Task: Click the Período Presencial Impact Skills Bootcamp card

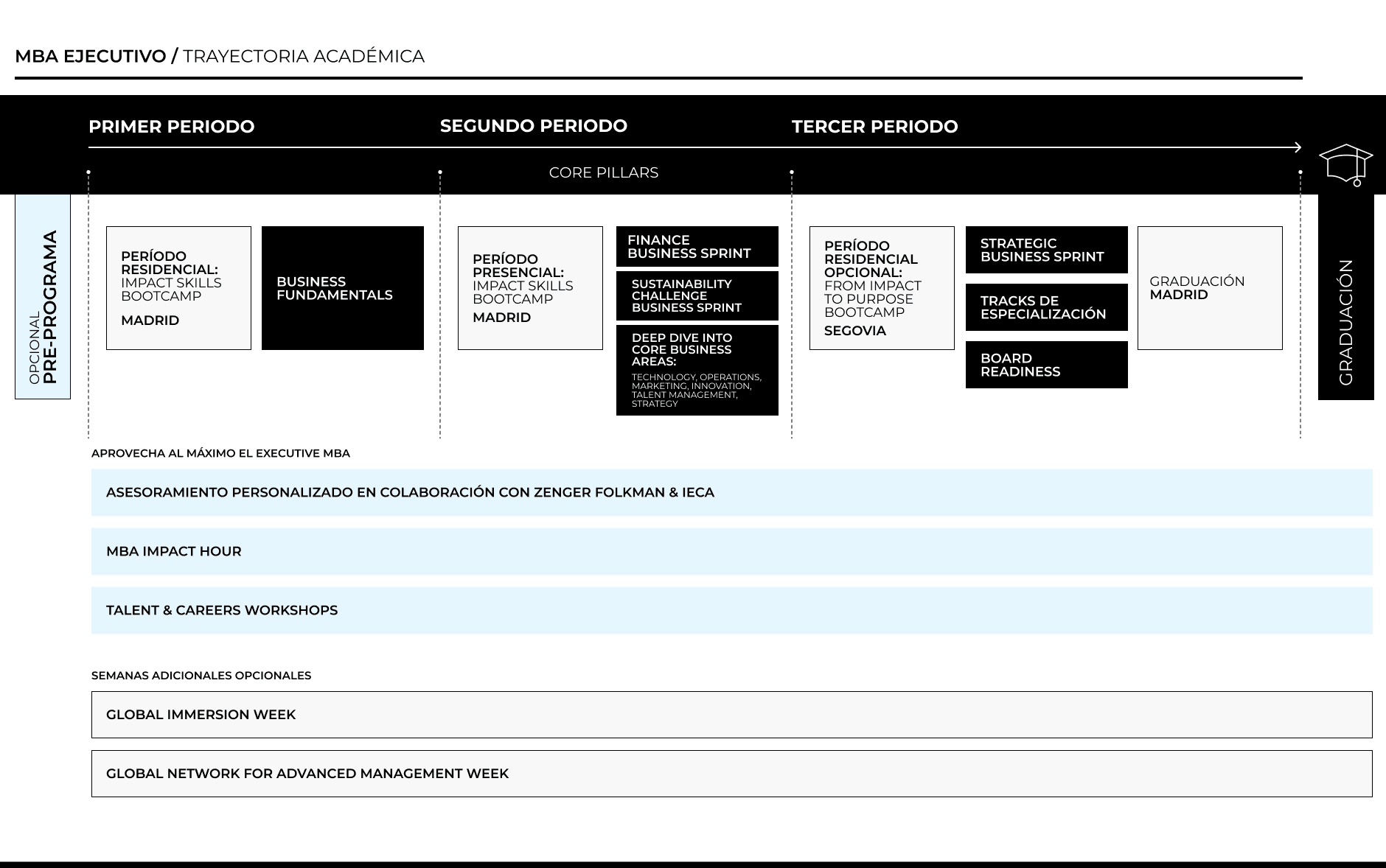Action: [x=530, y=288]
